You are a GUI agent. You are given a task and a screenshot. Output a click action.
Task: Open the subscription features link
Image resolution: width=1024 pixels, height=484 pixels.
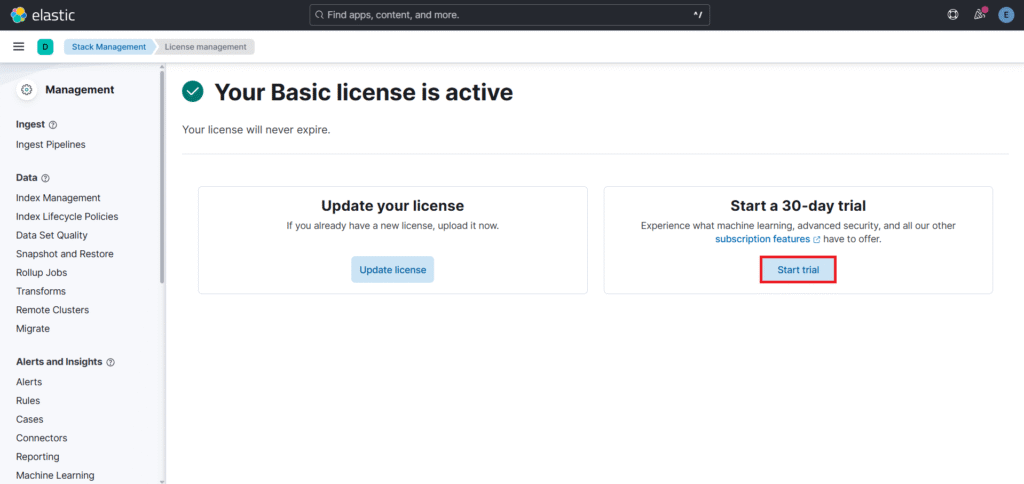[763, 240]
